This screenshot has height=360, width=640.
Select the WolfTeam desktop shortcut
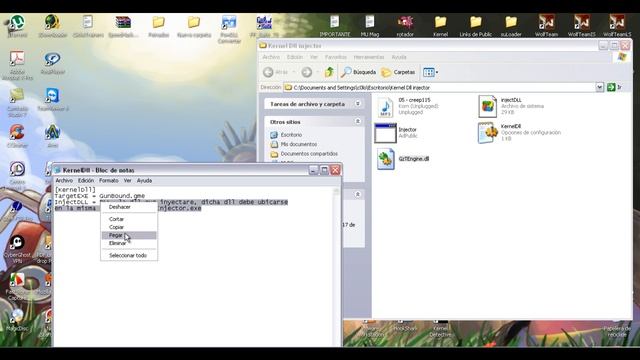point(546,27)
